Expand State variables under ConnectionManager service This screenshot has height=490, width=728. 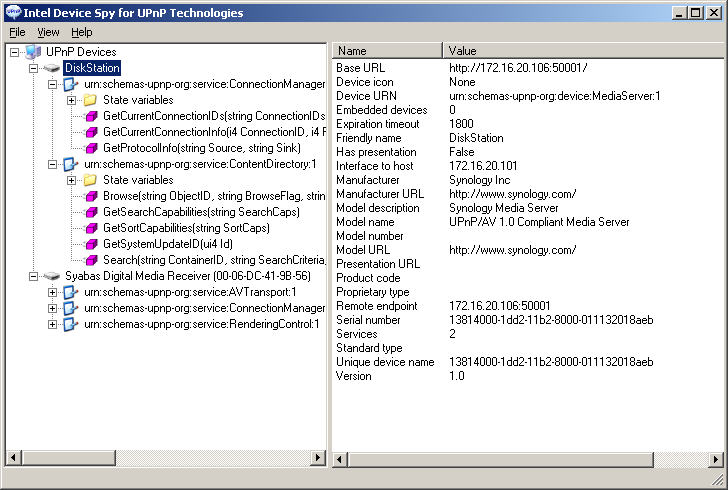[x=72, y=100]
